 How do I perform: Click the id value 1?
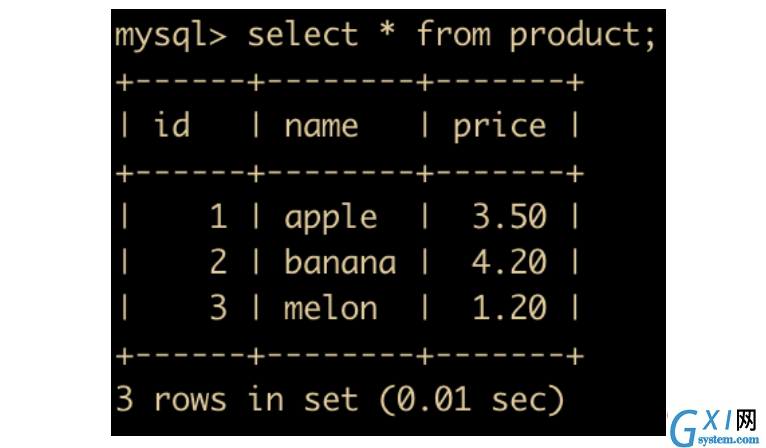click(x=219, y=216)
